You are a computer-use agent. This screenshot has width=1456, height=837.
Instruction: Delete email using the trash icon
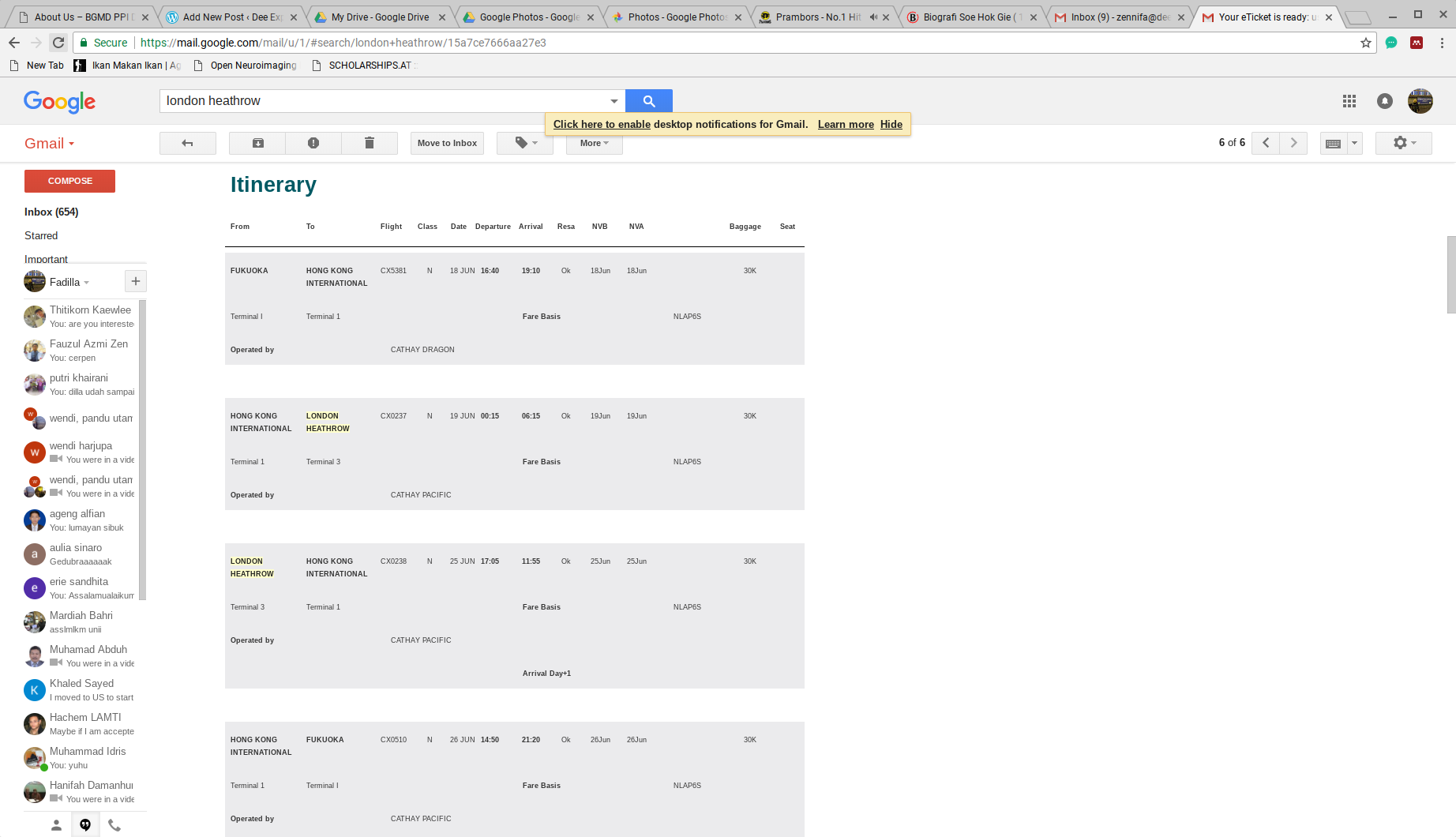[x=369, y=143]
